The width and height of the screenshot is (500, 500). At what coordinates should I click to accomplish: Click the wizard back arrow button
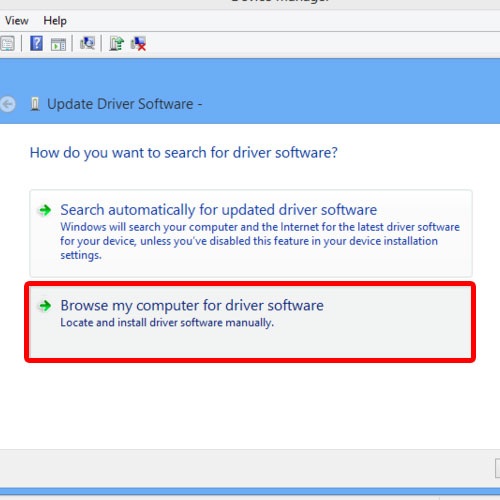coord(7,104)
